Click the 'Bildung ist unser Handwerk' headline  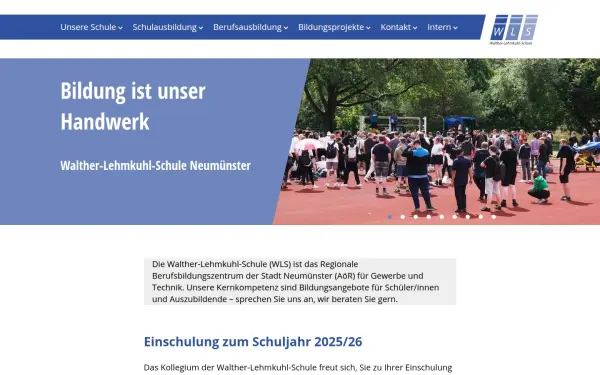click(133, 106)
